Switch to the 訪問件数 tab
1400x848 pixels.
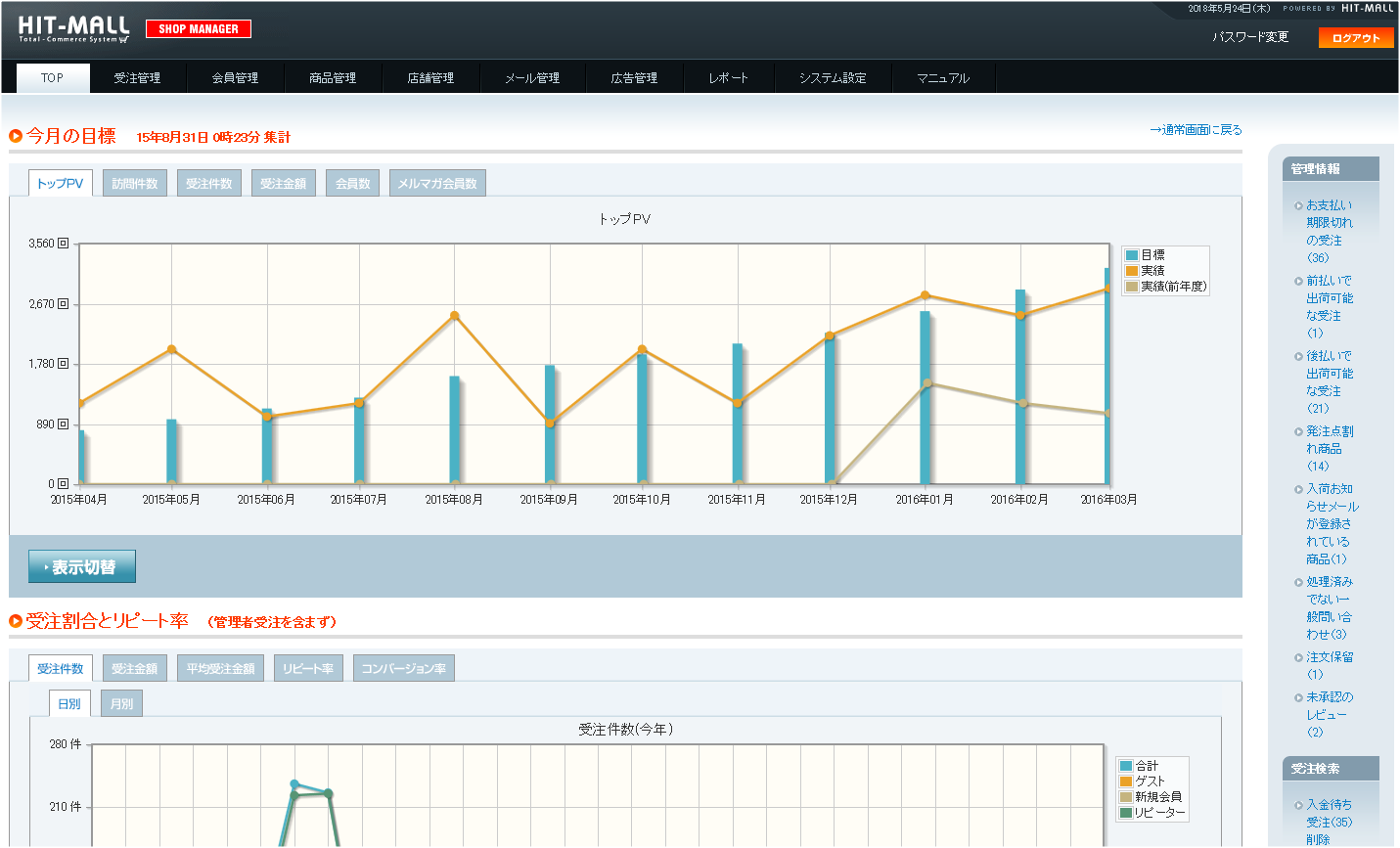[x=135, y=183]
